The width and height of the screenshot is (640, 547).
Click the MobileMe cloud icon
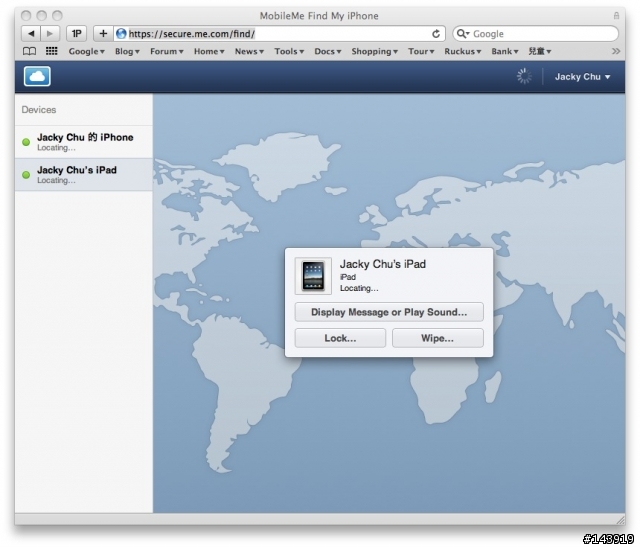coord(37,76)
